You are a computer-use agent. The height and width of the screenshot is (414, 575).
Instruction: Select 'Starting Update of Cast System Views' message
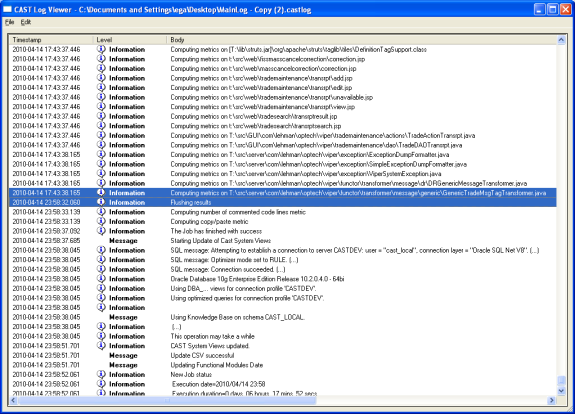coord(220,241)
